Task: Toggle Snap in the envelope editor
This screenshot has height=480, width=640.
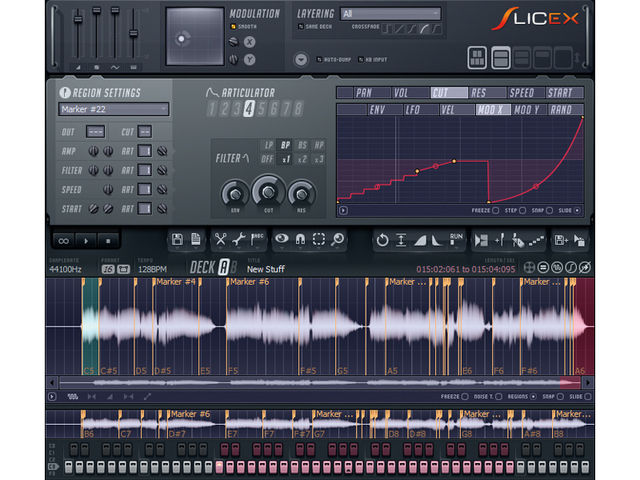Action: click(x=549, y=211)
